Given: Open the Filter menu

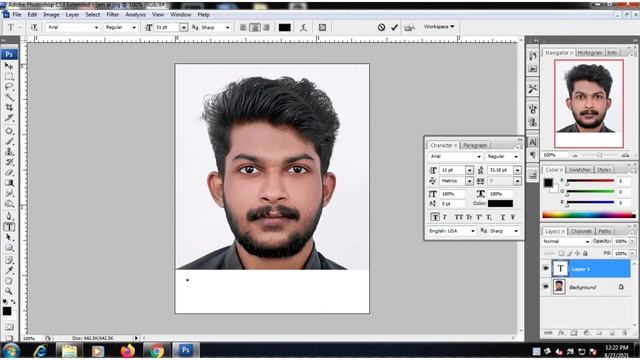Looking at the screenshot, I should (x=112, y=14).
